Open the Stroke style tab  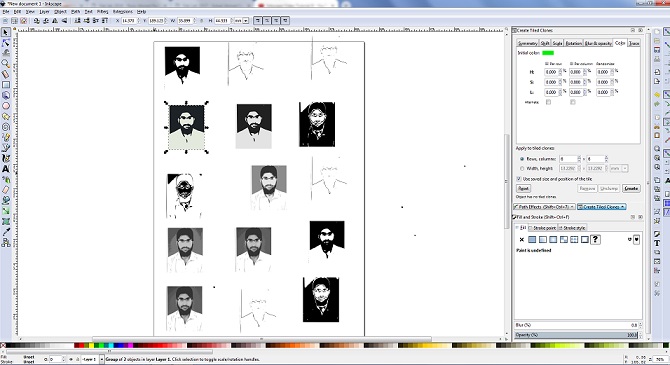coord(573,228)
